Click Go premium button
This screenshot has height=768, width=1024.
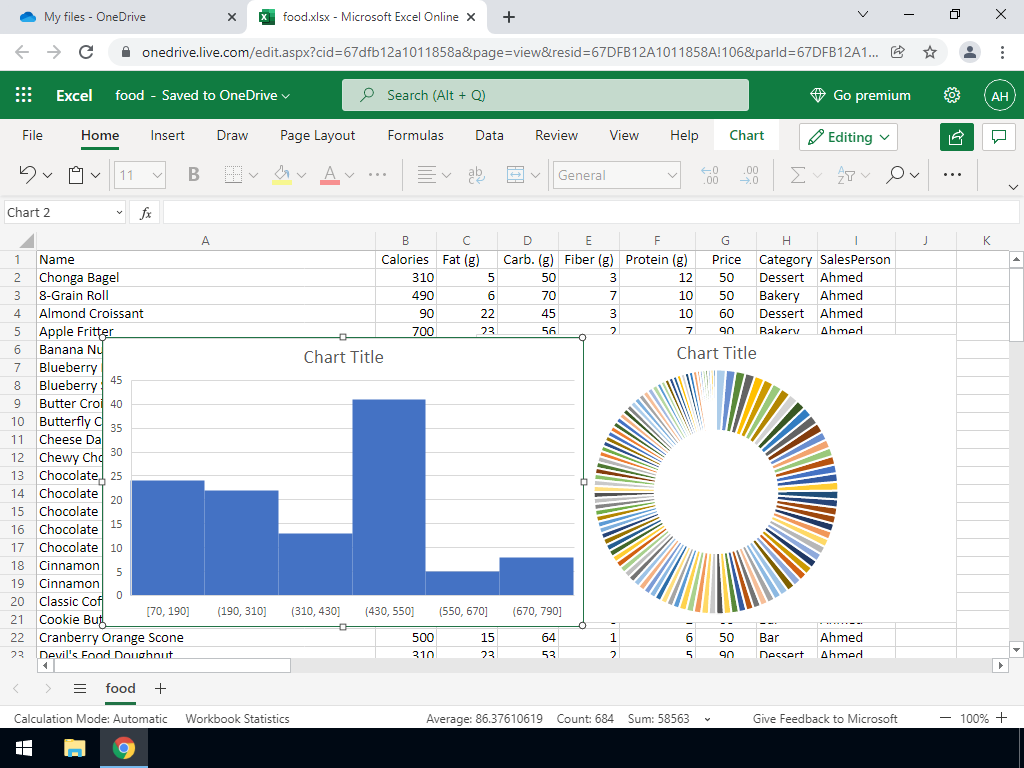click(x=860, y=95)
